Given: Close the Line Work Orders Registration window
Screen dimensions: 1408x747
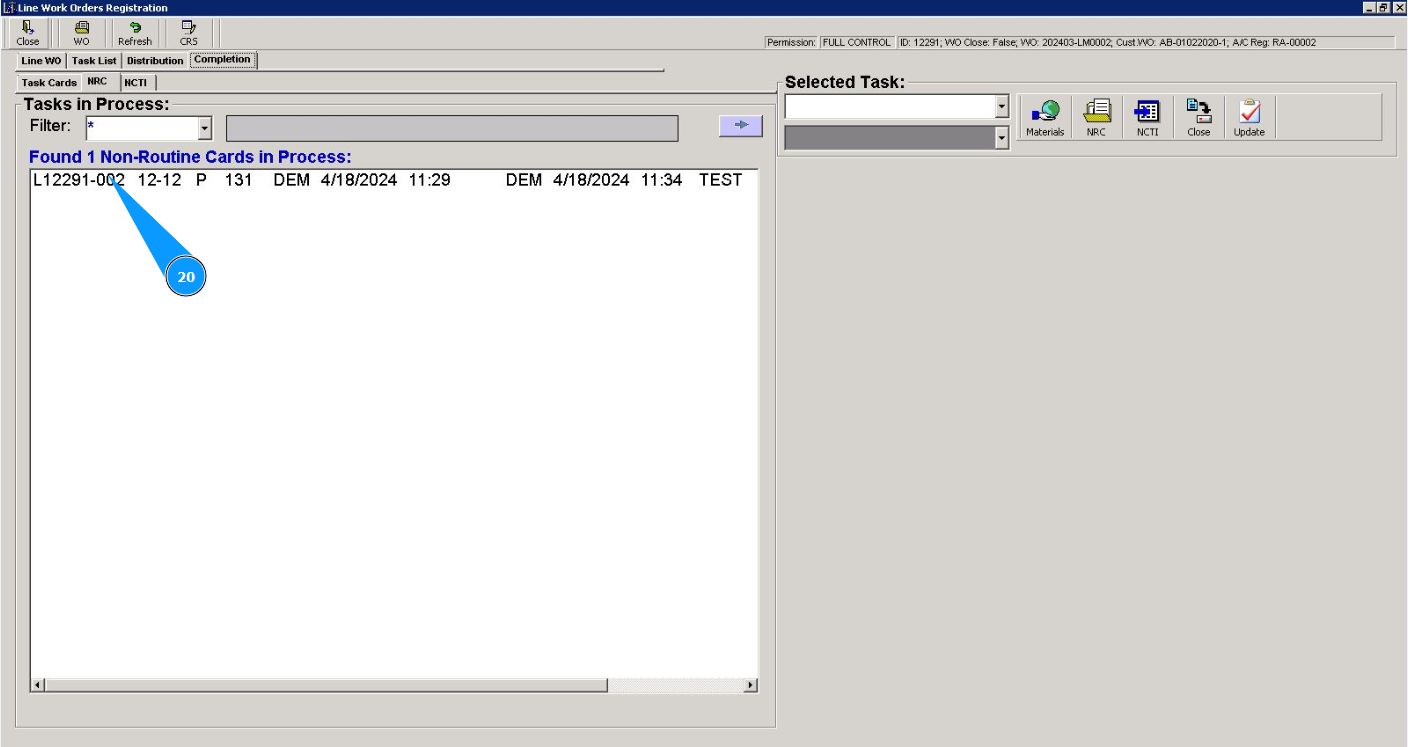Looking at the screenshot, I should pos(1399,7).
